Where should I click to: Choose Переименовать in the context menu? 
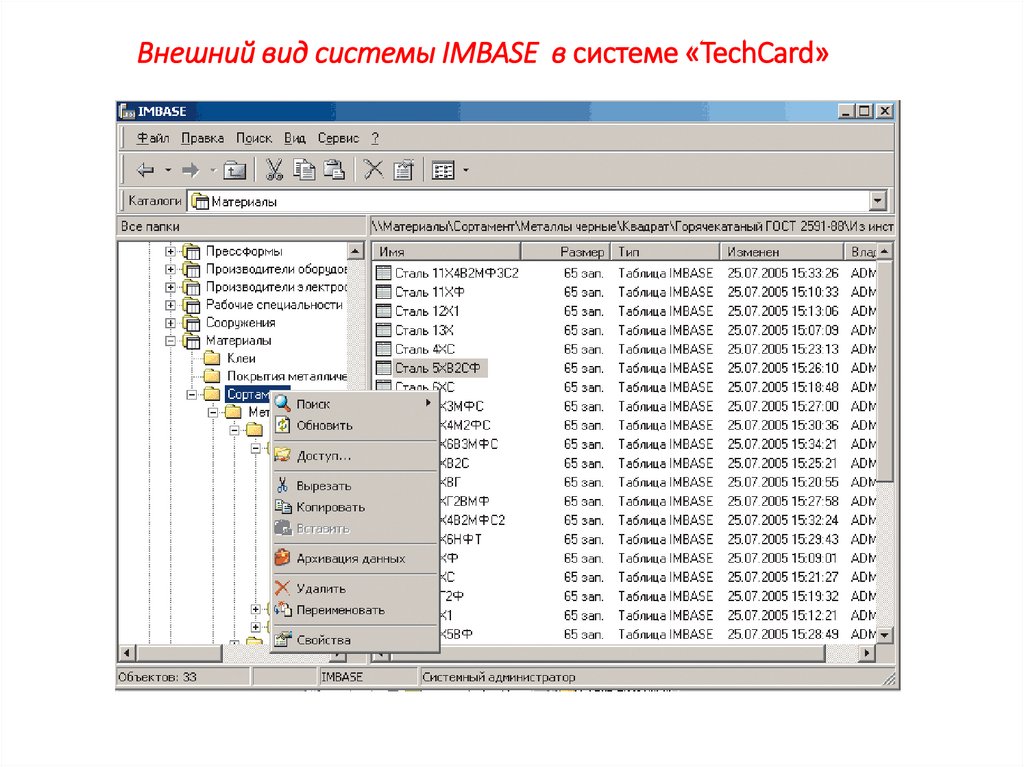pyautogui.click(x=354, y=610)
